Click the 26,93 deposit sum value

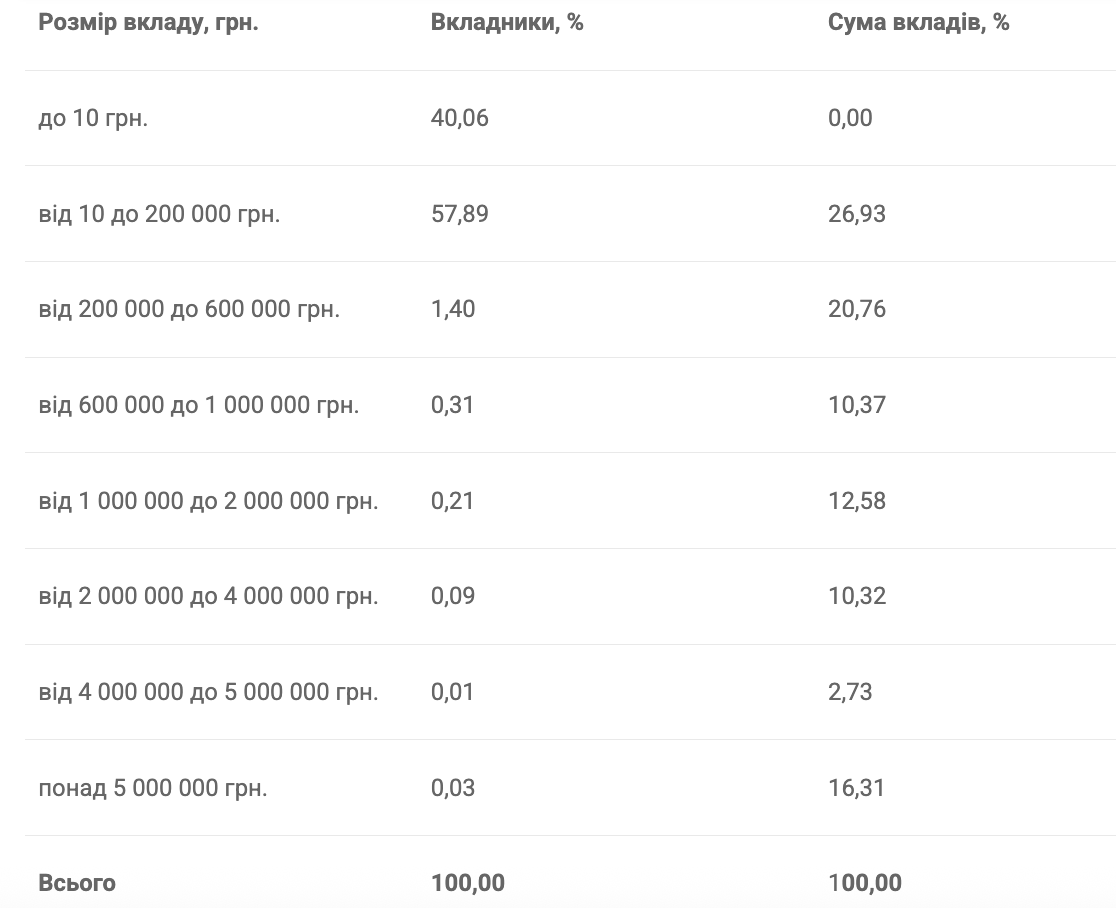pos(856,214)
